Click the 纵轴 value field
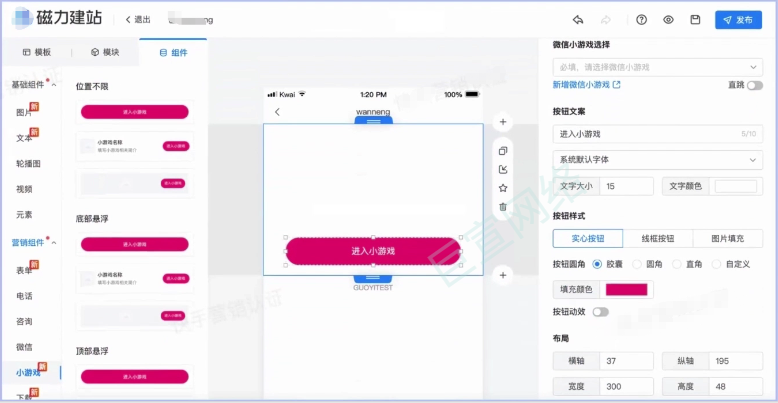The image size is (778, 403). click(x=735, y=361)
